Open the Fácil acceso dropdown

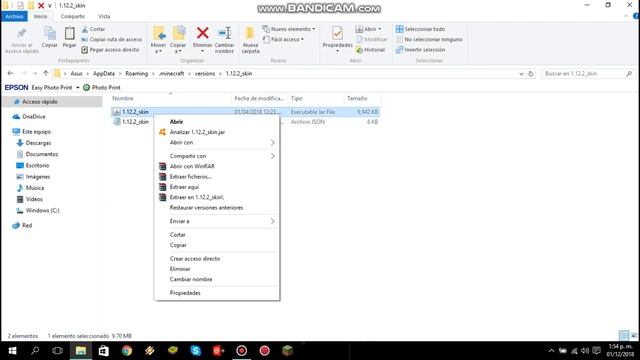tap(284, 40)
